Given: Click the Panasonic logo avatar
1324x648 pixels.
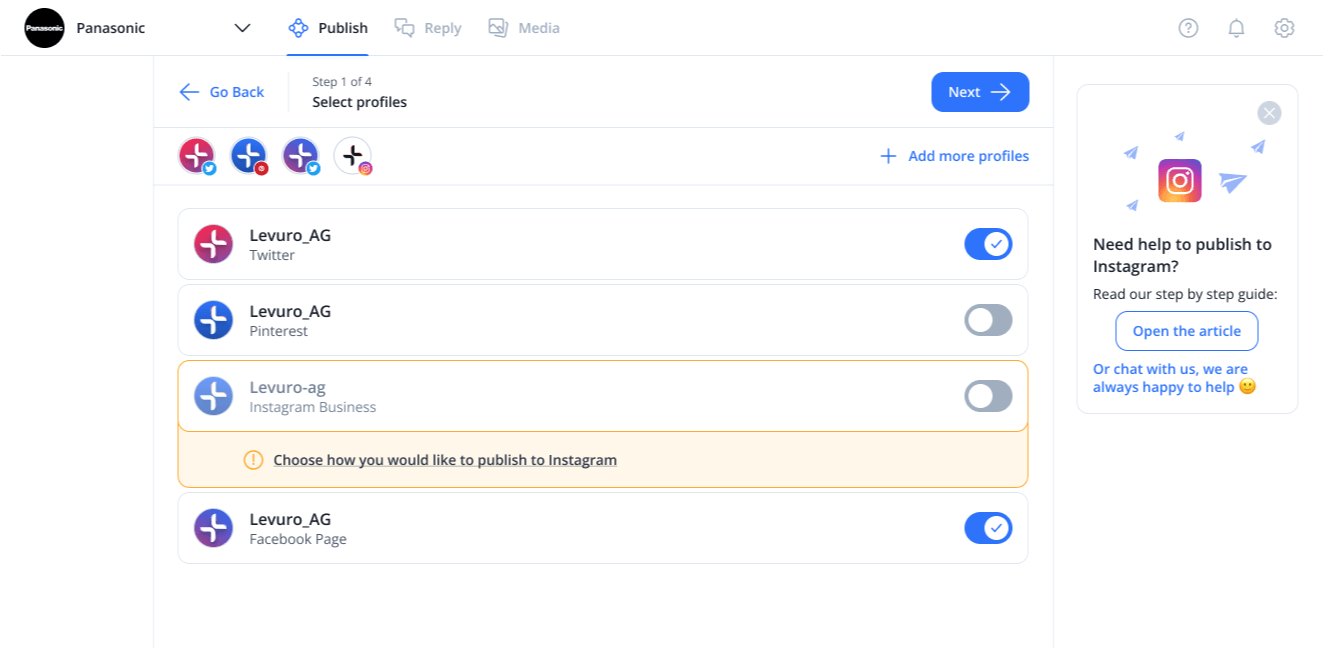Looking at the screenshot, I should coord(44,28).
